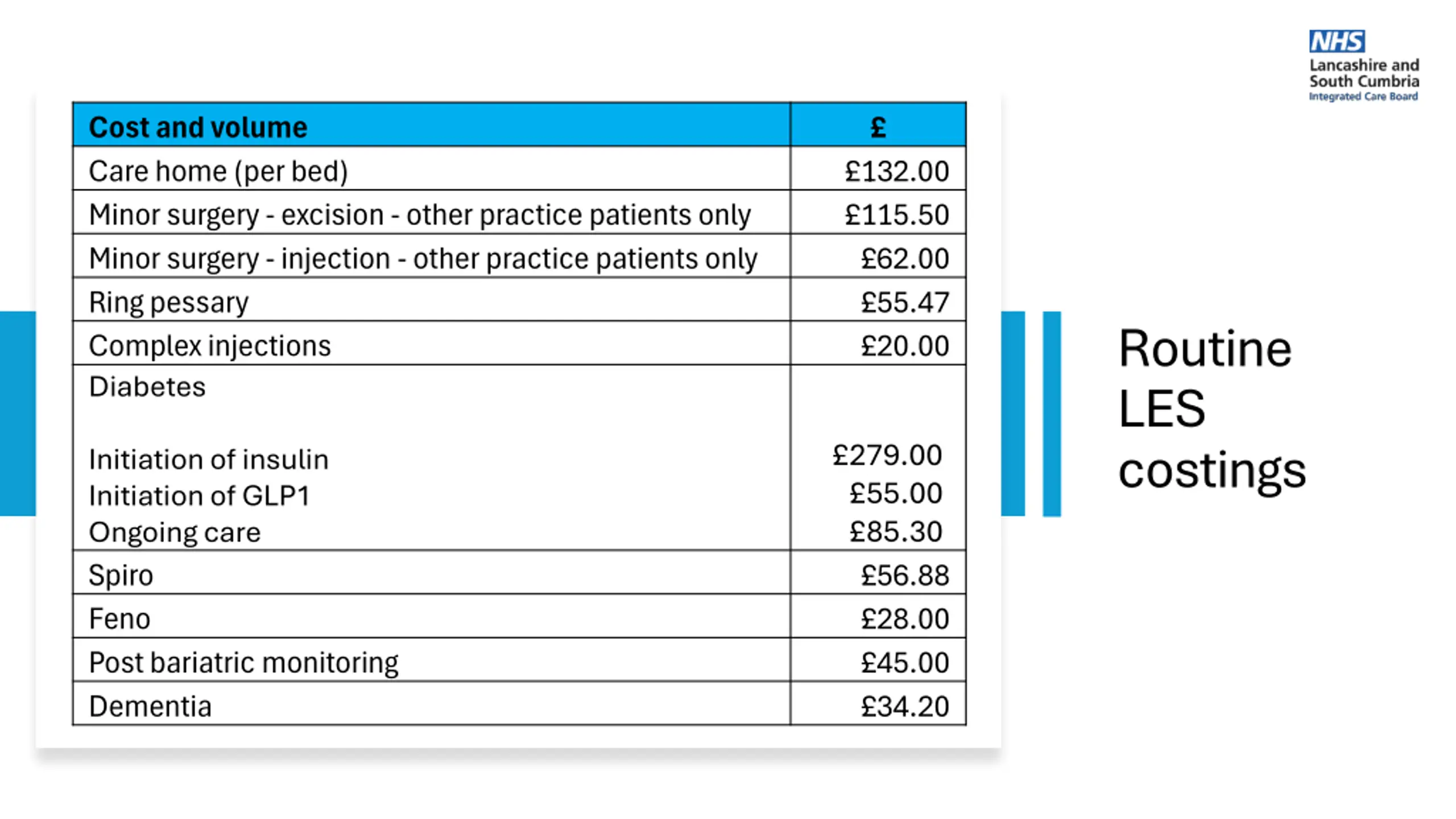
Task: Click the Ring pessary cell
Action: 169,302
